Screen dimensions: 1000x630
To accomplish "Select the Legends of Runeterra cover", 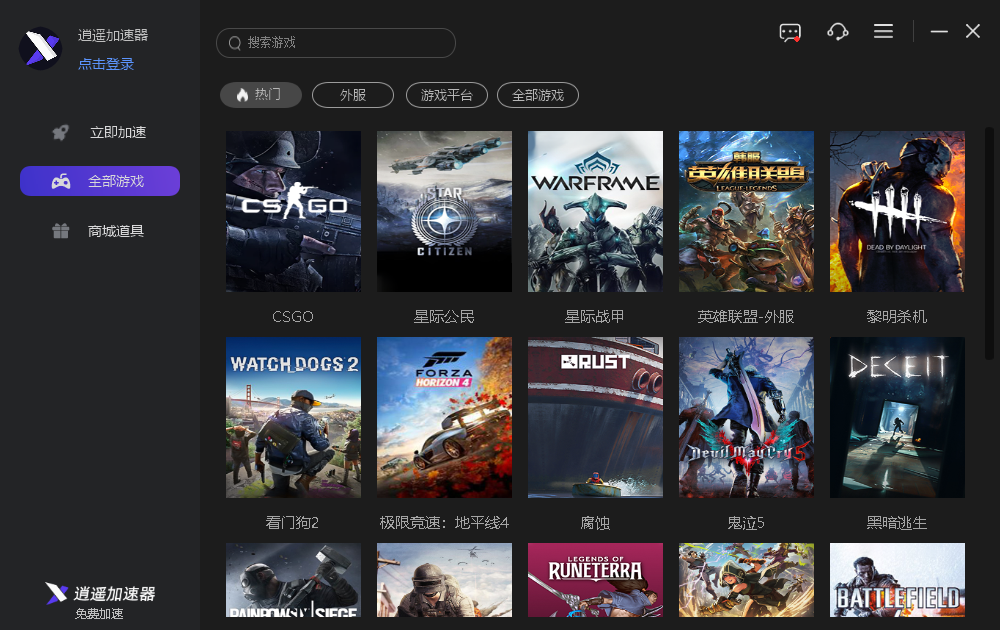I will (x=596, y=580).
